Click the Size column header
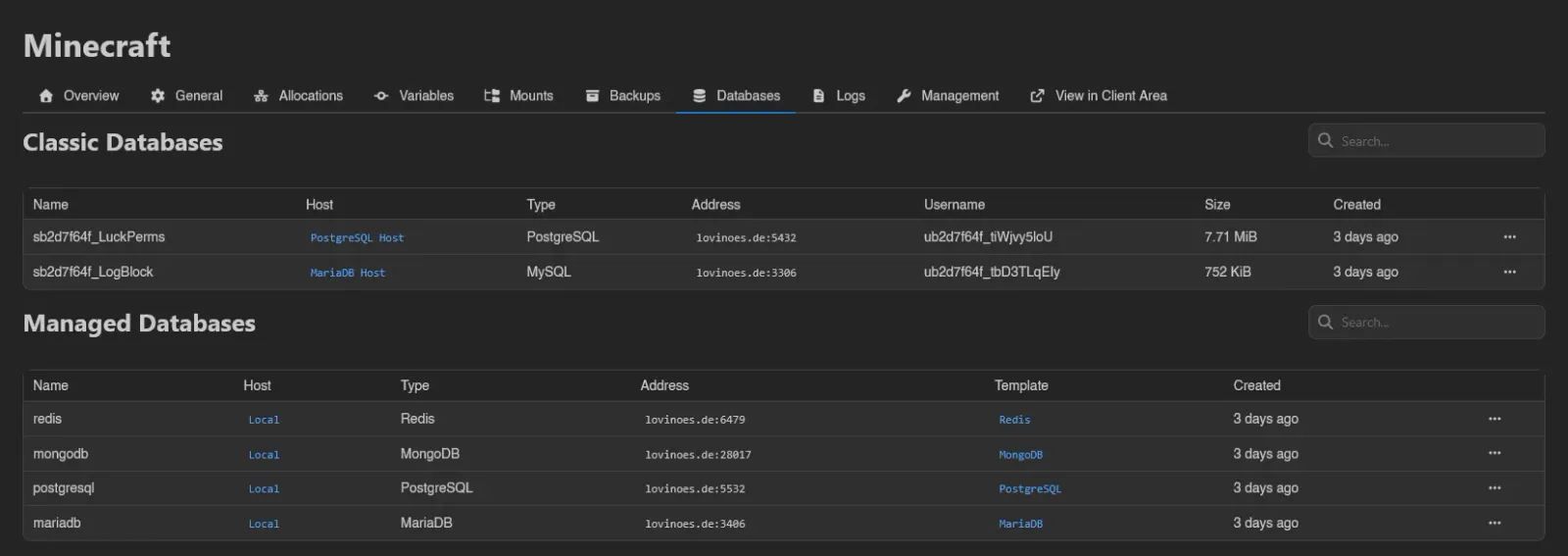This screenshot has height=556, width=1568. point(1217,204)
